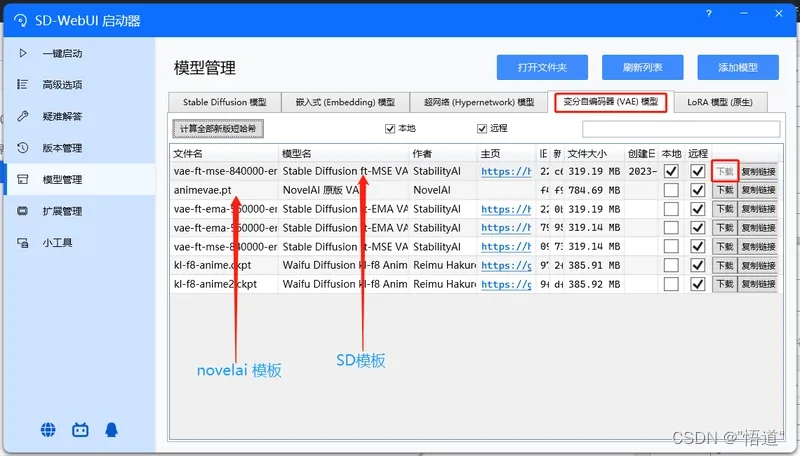Copy link for kl-f8-anime2.ckpt row

[758, 284]
